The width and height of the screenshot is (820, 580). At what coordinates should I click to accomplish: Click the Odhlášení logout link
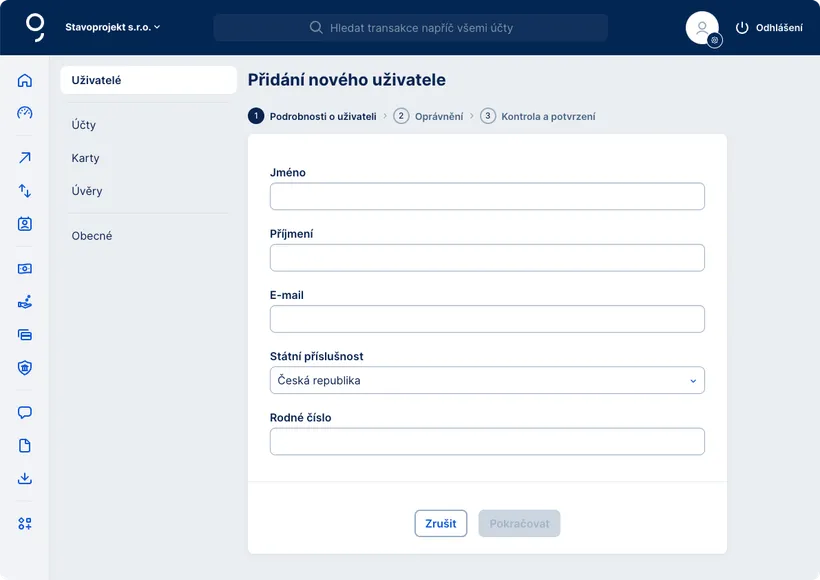pos(769,28)
